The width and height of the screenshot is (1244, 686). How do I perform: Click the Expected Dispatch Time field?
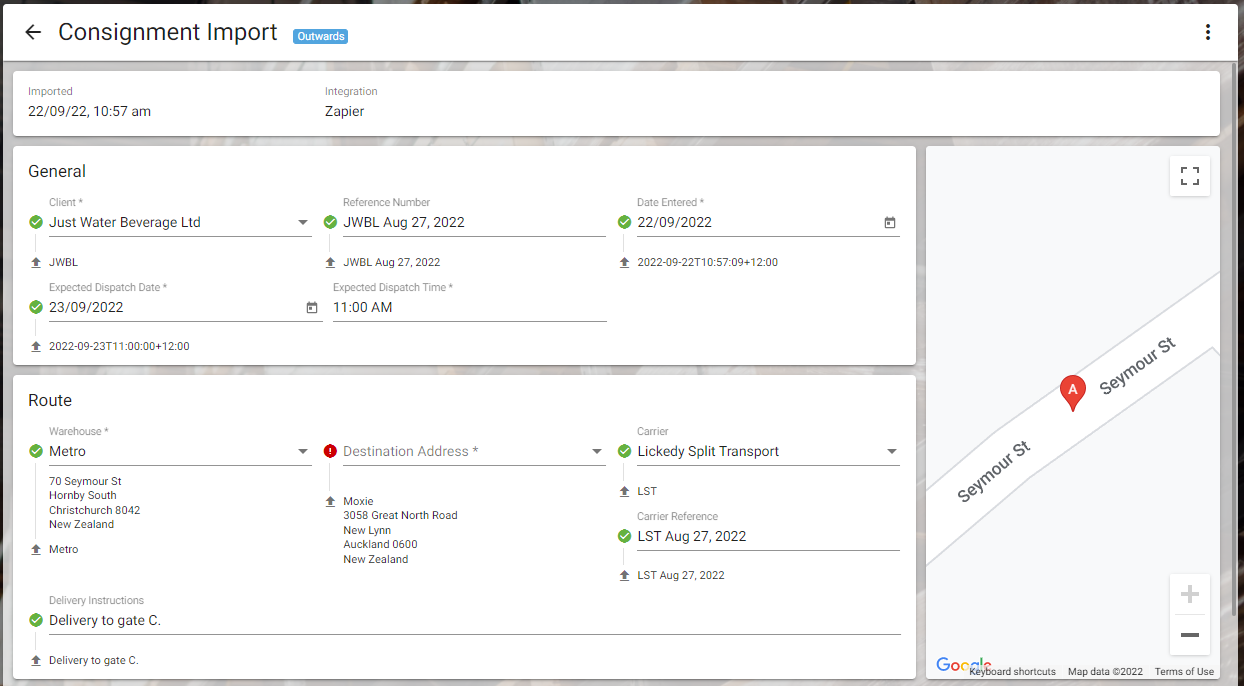(470, 307)
